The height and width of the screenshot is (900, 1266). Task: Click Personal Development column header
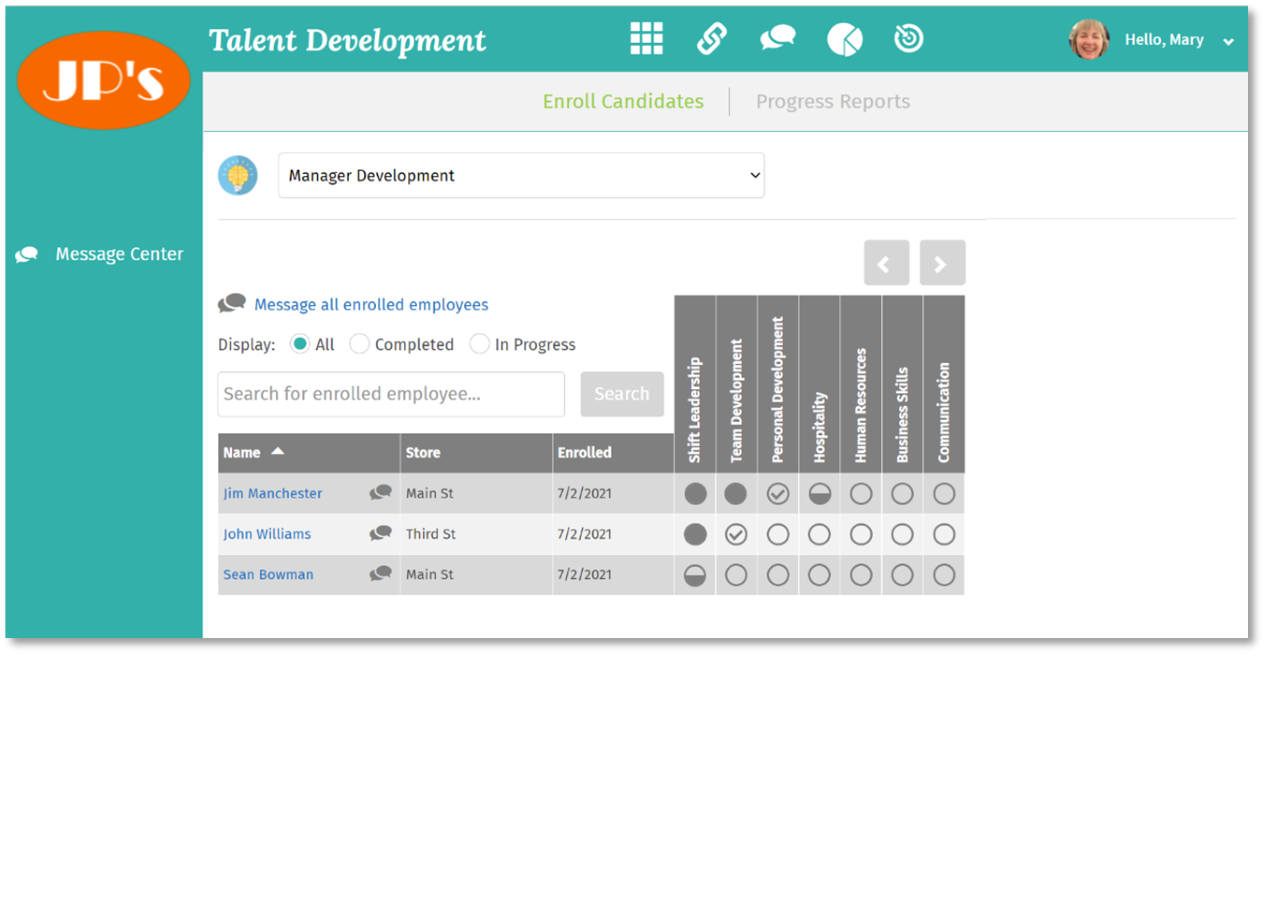pyautogui.click(x=778, y=384)
